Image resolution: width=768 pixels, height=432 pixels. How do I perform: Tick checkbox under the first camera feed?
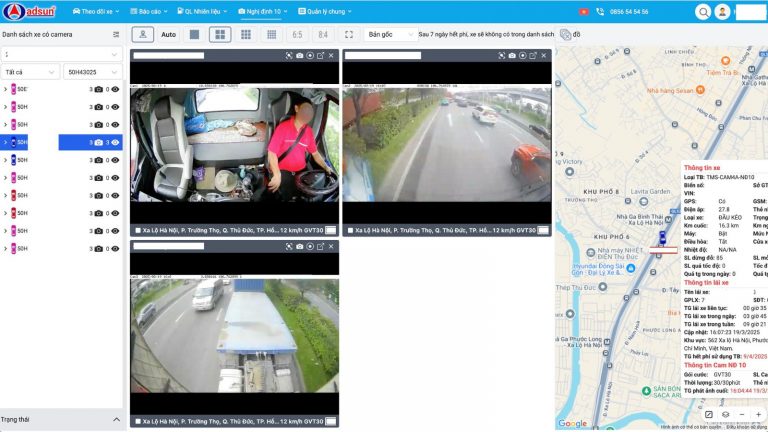click(x=137, y=230)
